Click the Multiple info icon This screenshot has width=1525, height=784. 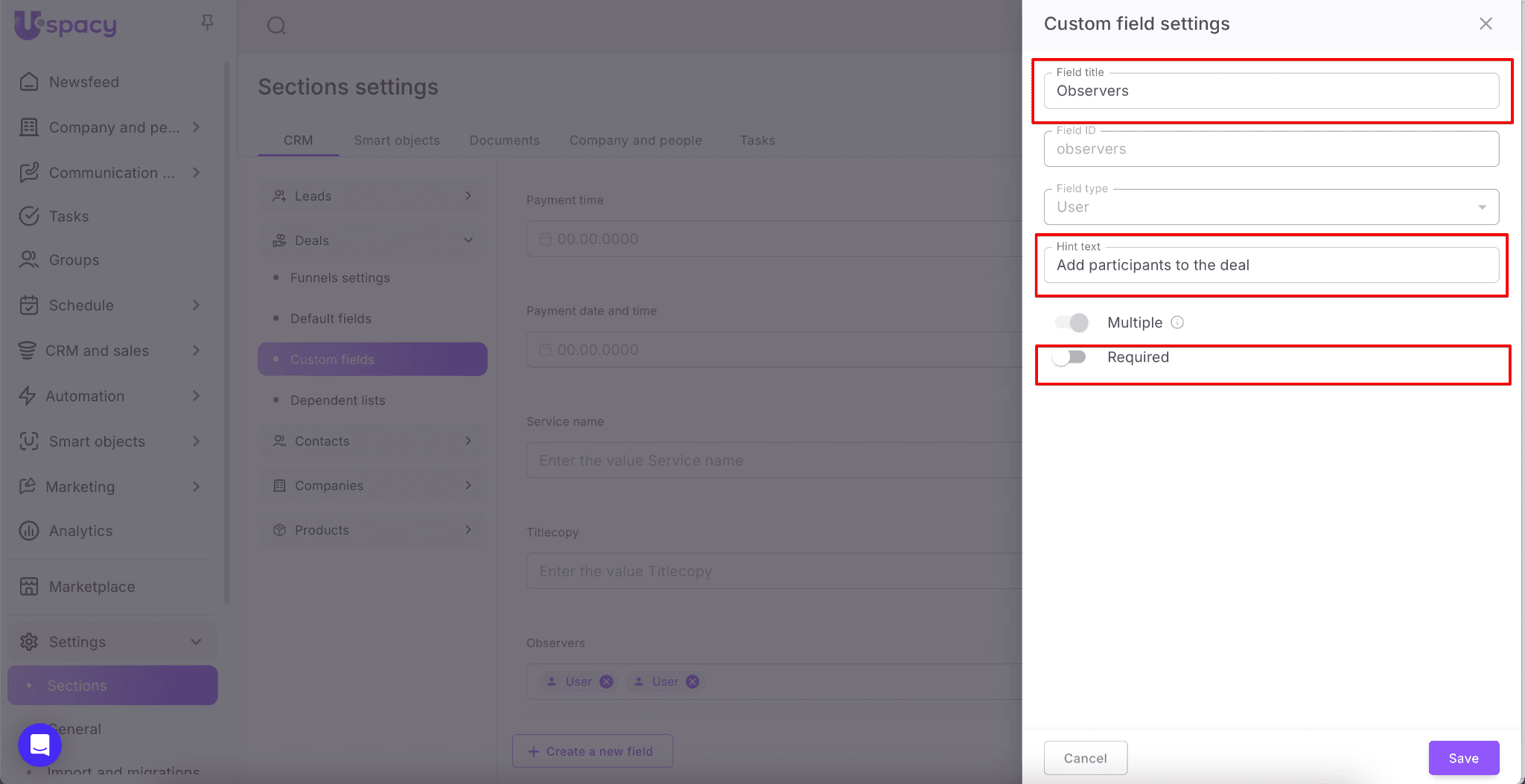pyautogui.click(x=1177, y=322)
